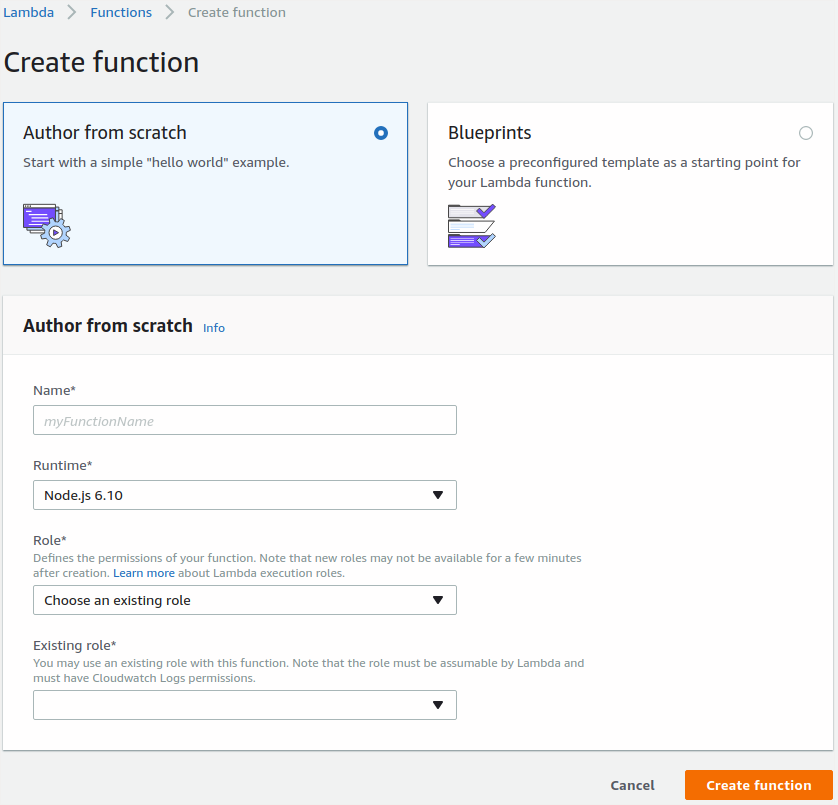The width and height of the screenshot is (838, 805).
Task: Follow the Learn more link about execution roles
Action: [143, 573]
